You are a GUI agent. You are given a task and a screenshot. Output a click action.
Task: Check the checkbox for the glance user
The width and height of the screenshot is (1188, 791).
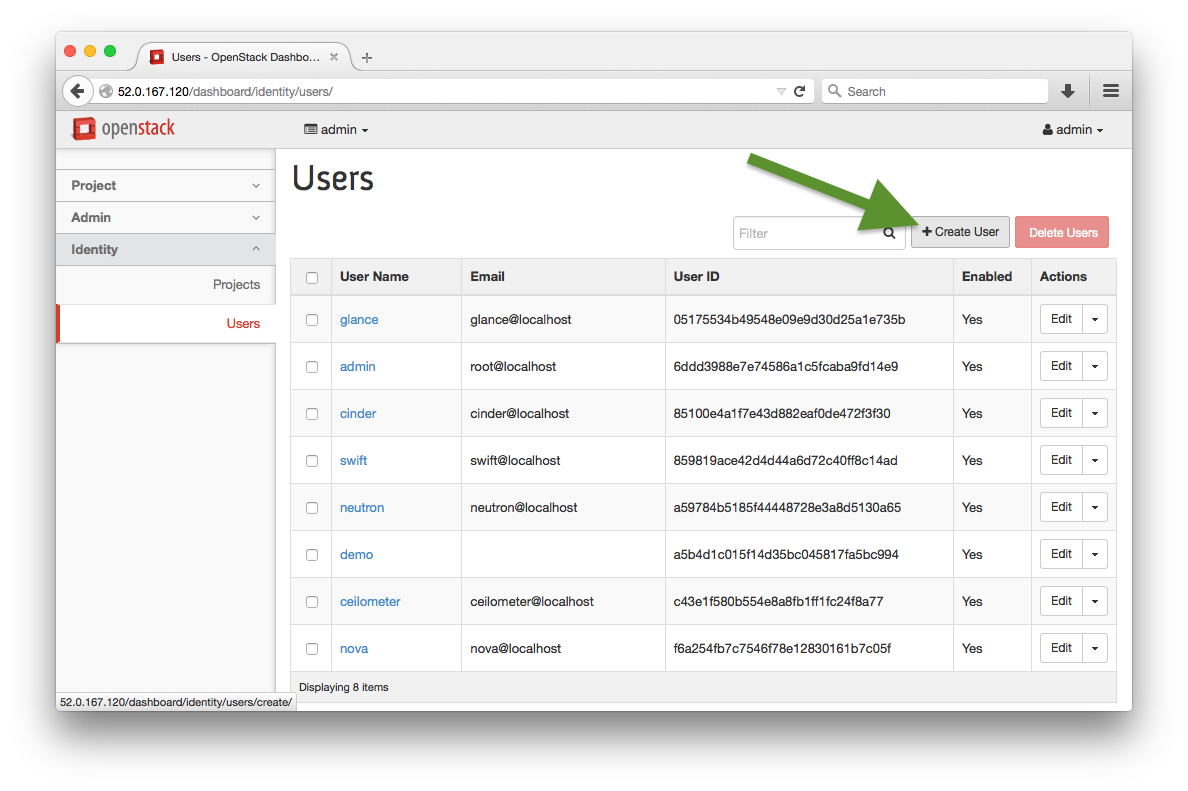pyautogui.click(x=311, y=319)
